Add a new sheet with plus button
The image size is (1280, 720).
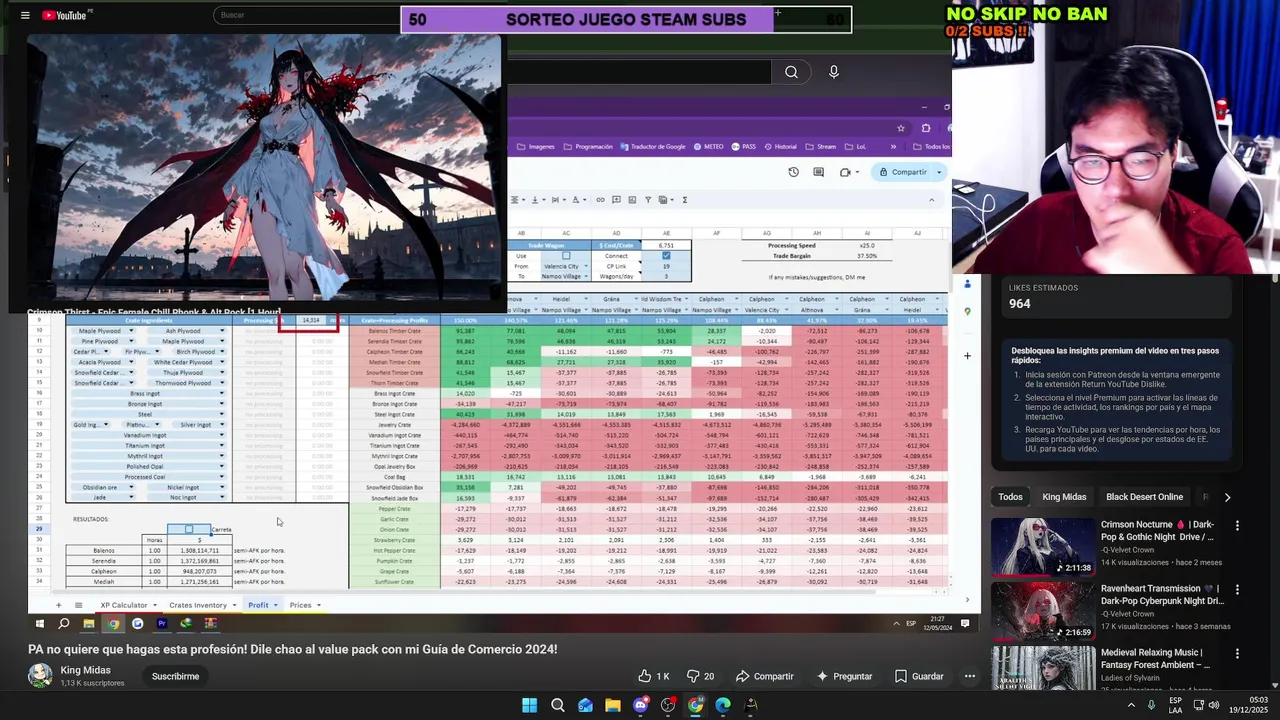pos(58,605)
